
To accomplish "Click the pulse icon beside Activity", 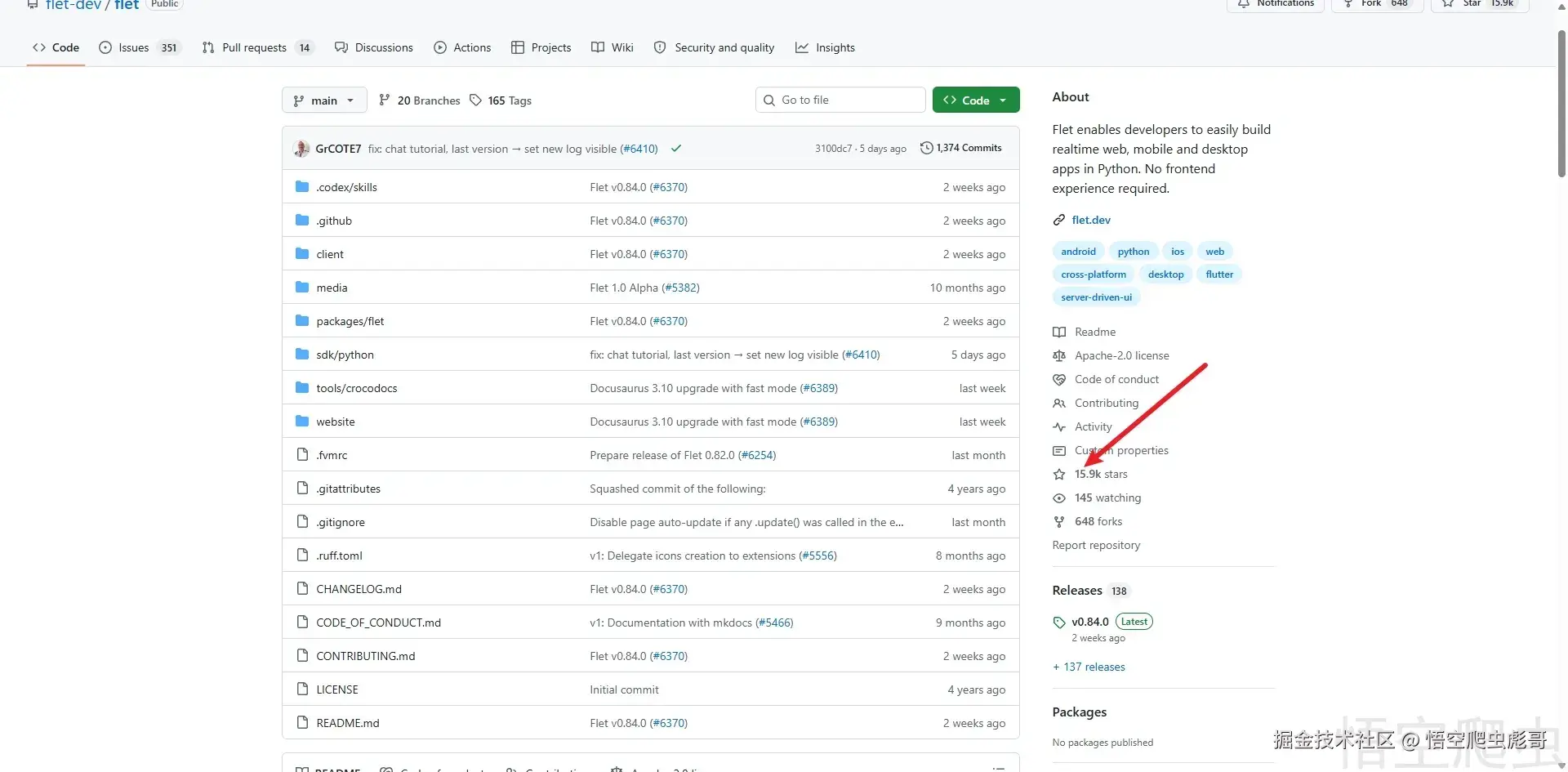I will (1059, 426).
